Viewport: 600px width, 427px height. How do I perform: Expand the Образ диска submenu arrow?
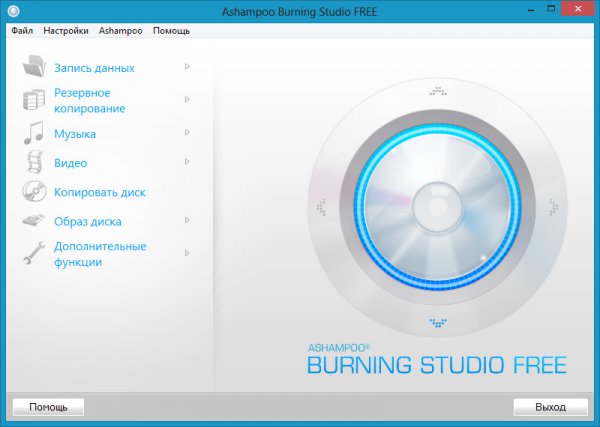click(x=187, y=220)
